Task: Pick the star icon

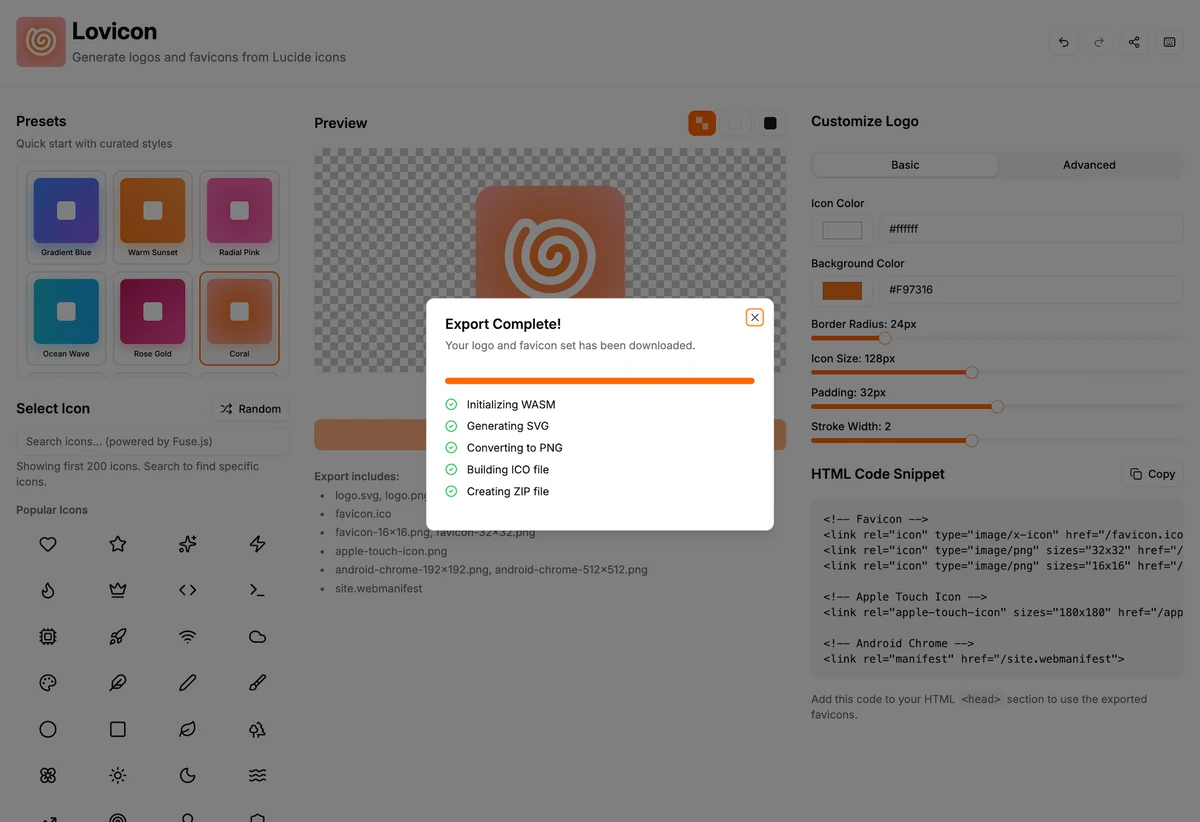Action: coord(118,544)
